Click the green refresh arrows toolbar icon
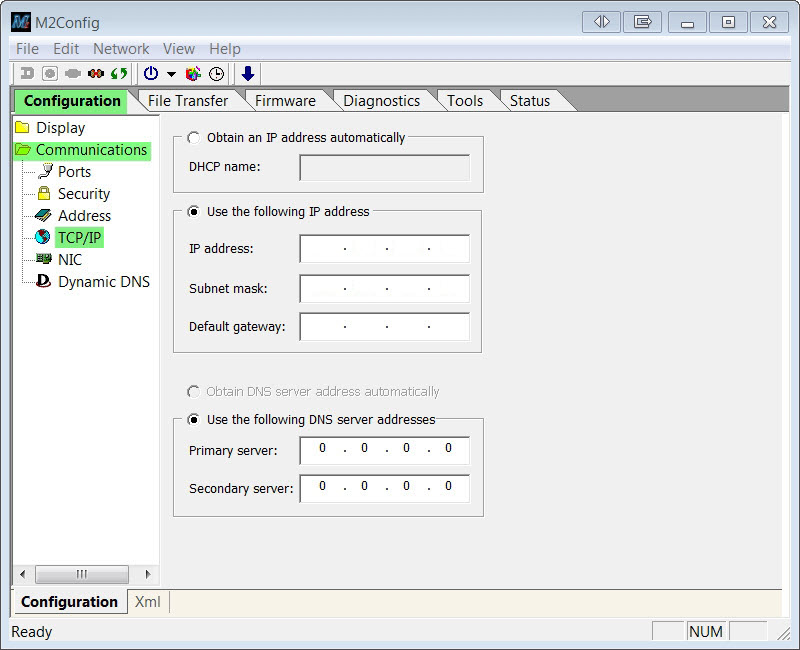Viewport: 800px width, 650px height. pos(119,74)
